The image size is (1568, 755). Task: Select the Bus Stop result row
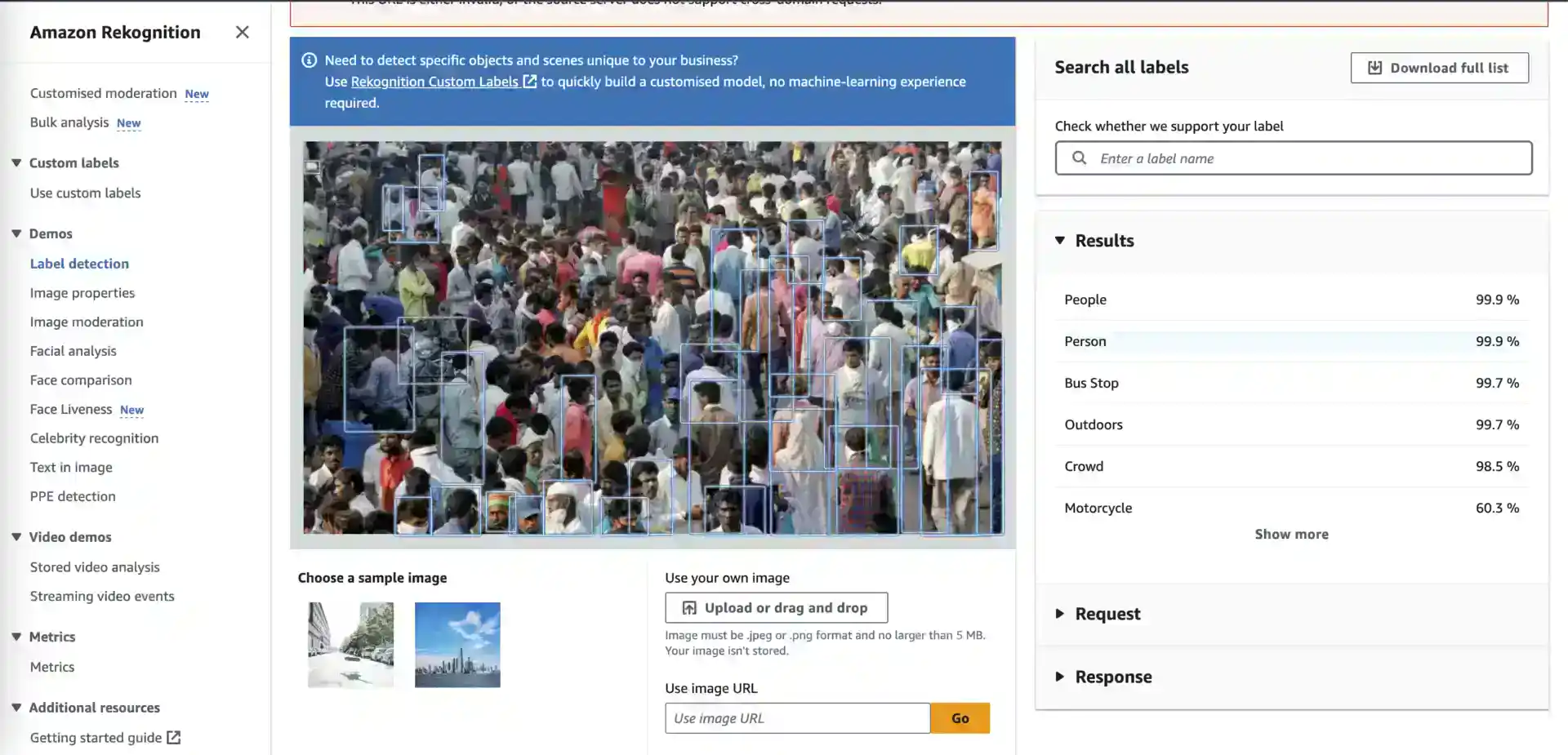1291,383
